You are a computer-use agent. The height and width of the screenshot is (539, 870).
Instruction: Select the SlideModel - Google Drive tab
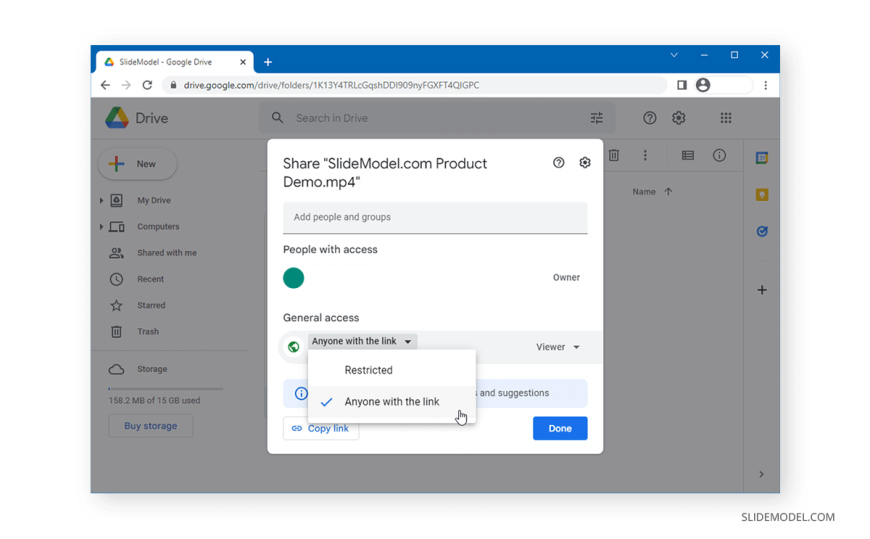175,62
